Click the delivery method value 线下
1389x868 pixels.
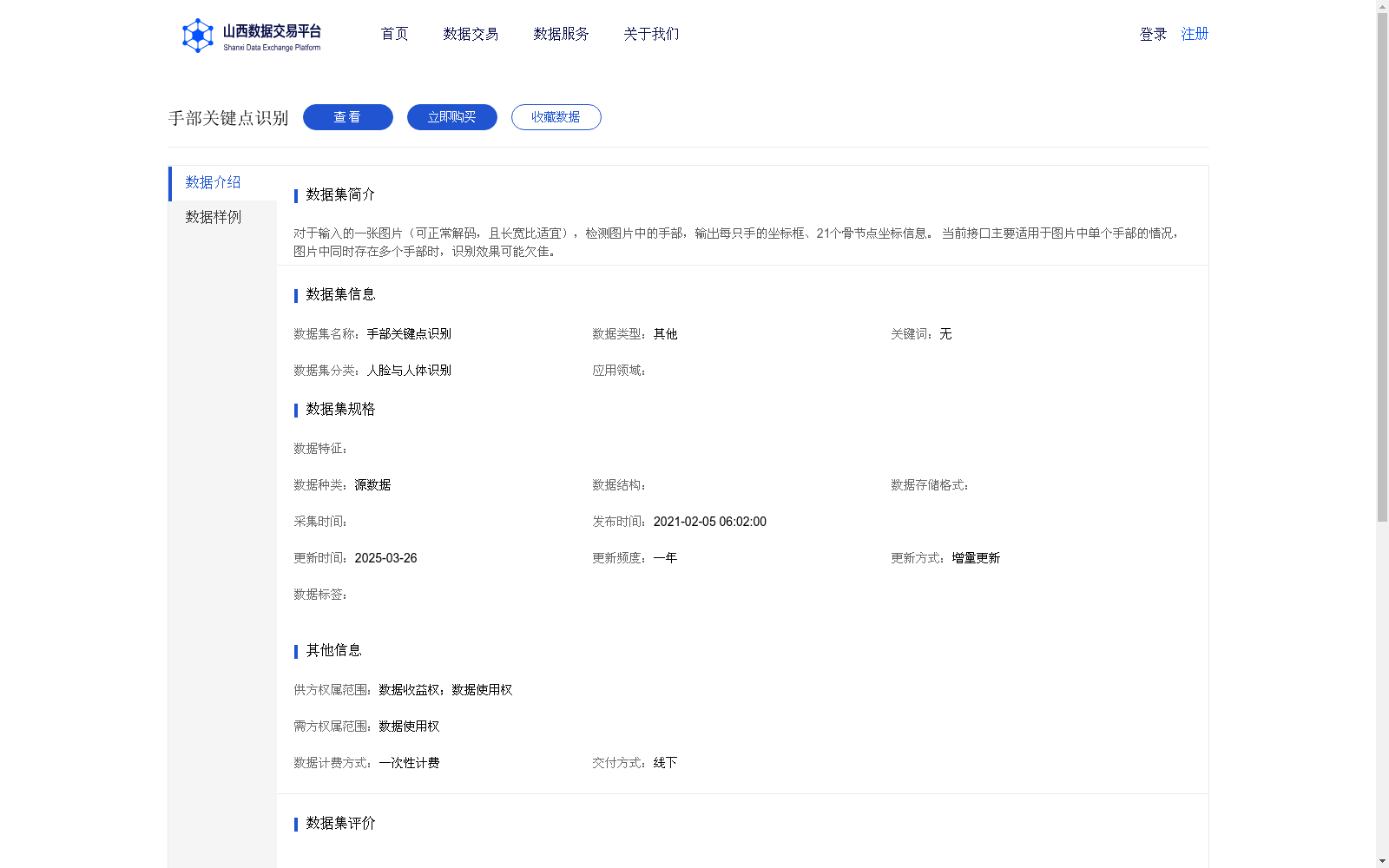coord(665,763)
